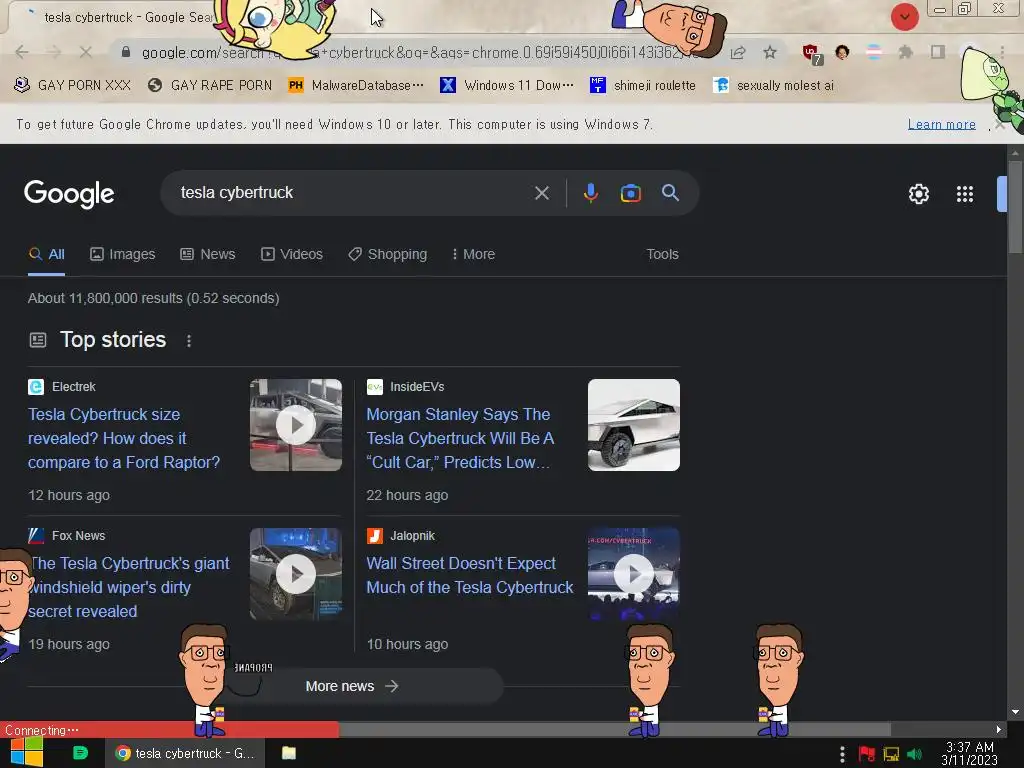Bookmark this page with the star icon
1024x768 pixels.
770,52
